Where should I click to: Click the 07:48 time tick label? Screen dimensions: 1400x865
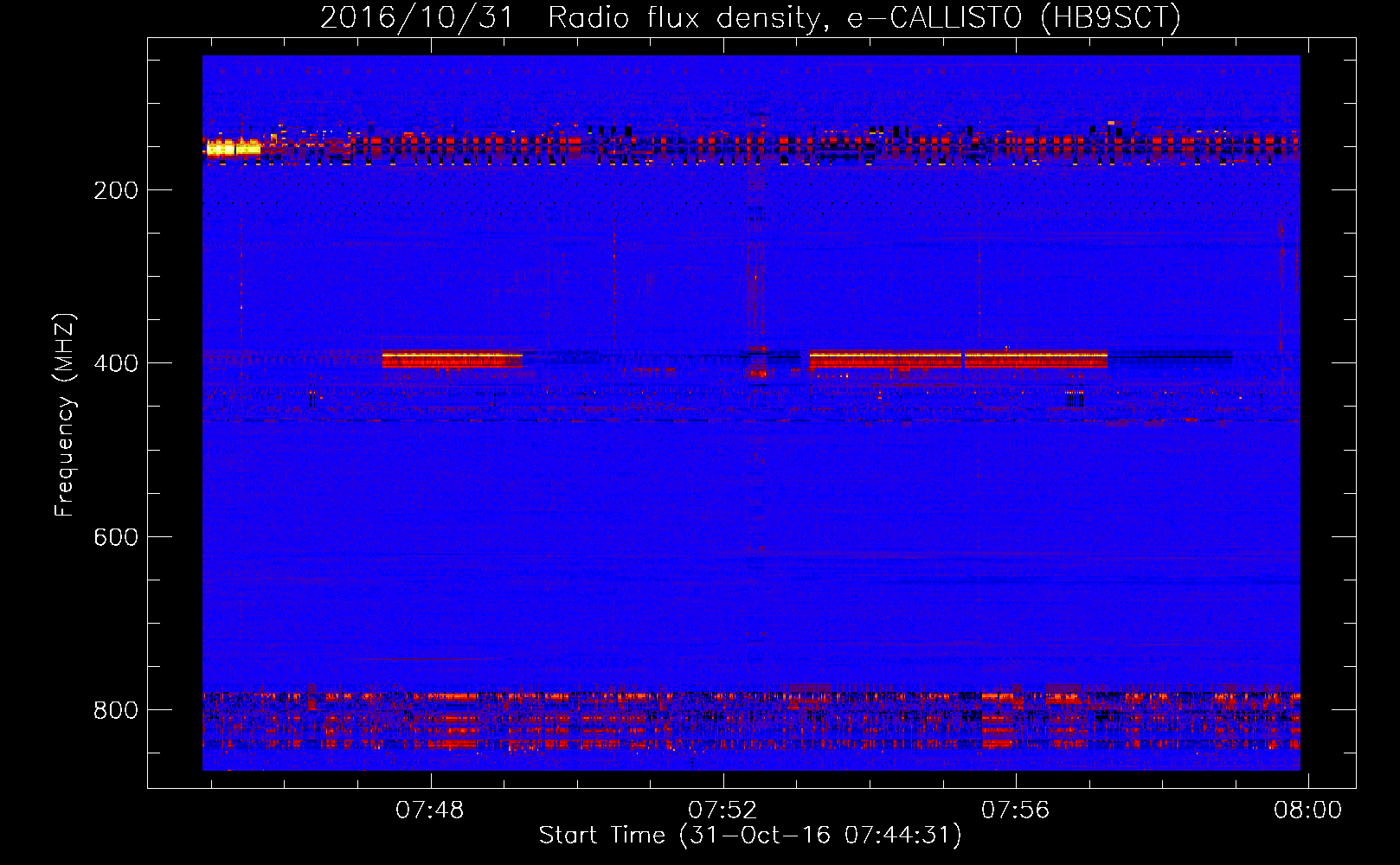pyautogui.click(x=430, y=811)
